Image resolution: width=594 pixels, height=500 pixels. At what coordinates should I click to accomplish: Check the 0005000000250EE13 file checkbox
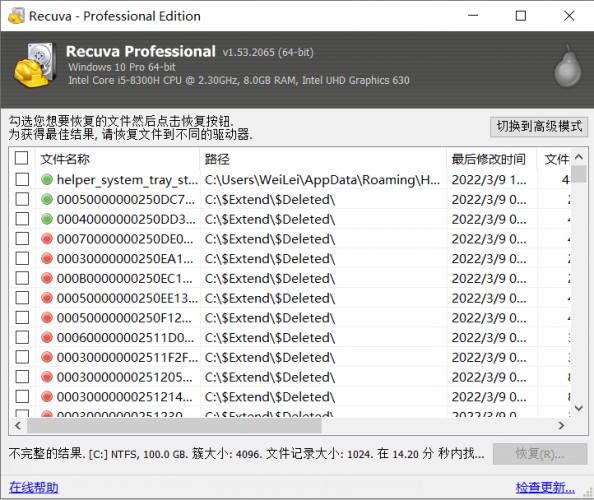point(22,297)
